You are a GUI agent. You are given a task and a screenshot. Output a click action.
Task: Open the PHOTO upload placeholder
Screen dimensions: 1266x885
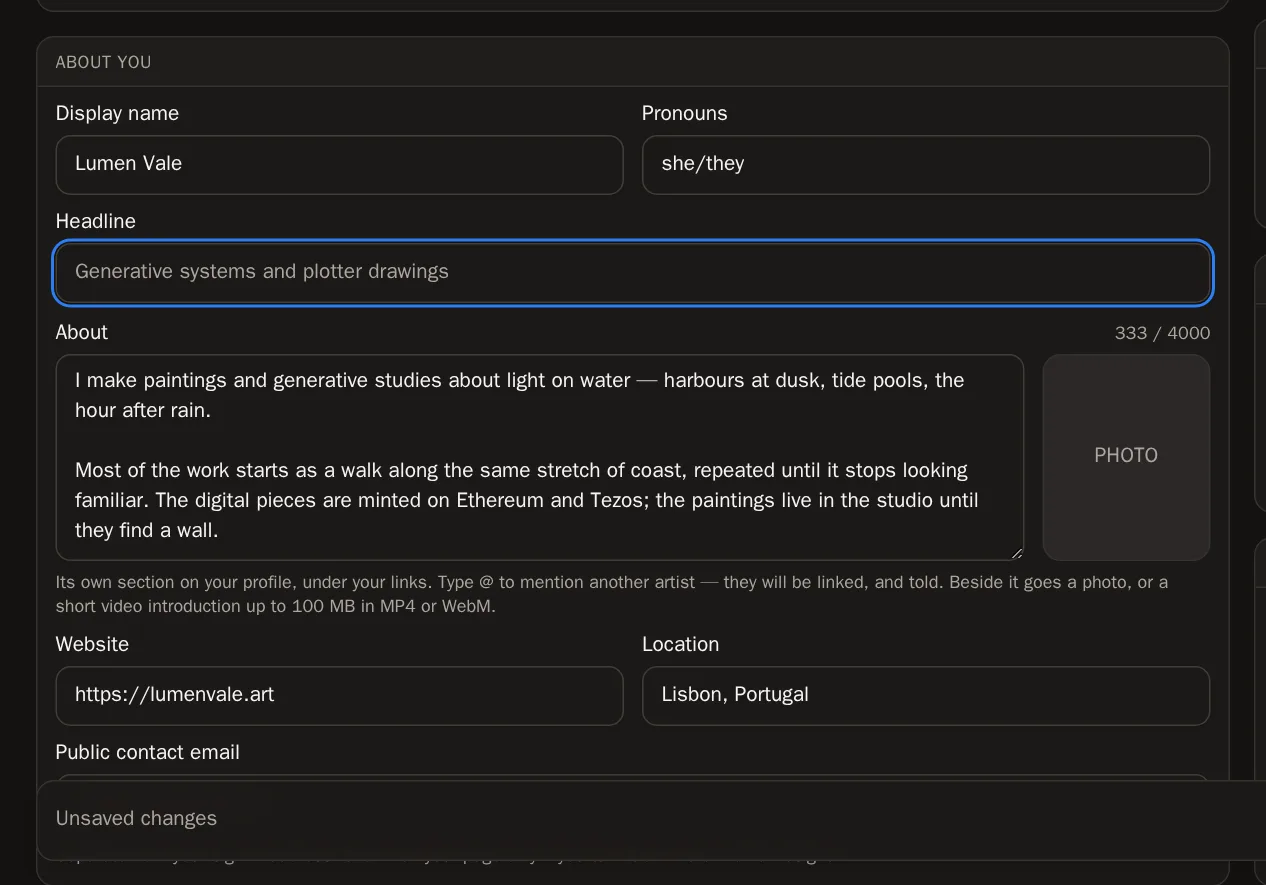[x=1126, y=457]
